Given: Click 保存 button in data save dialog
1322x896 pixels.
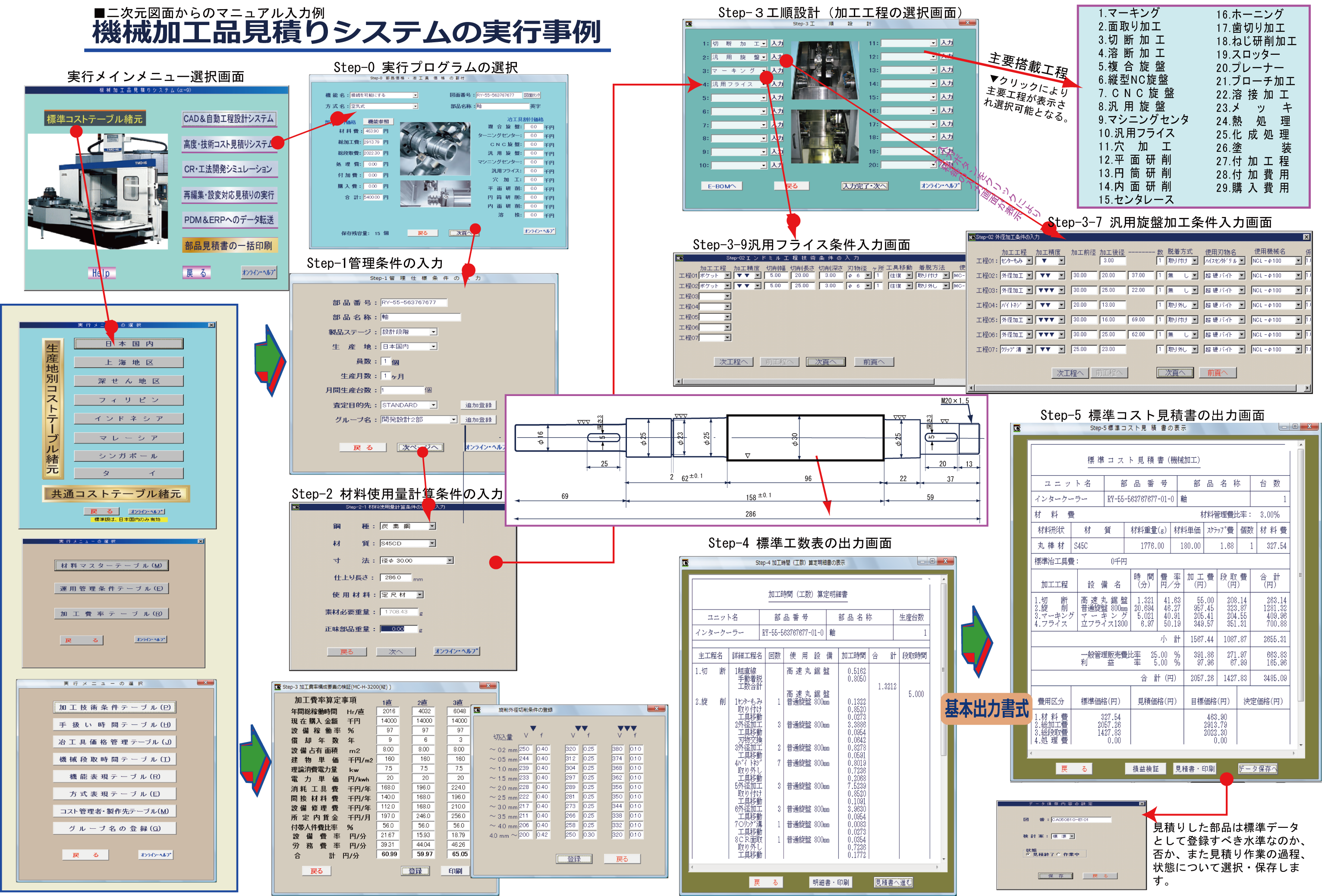Looking at the screenshot, I should pyautogui.click(x=1056, y=876).
